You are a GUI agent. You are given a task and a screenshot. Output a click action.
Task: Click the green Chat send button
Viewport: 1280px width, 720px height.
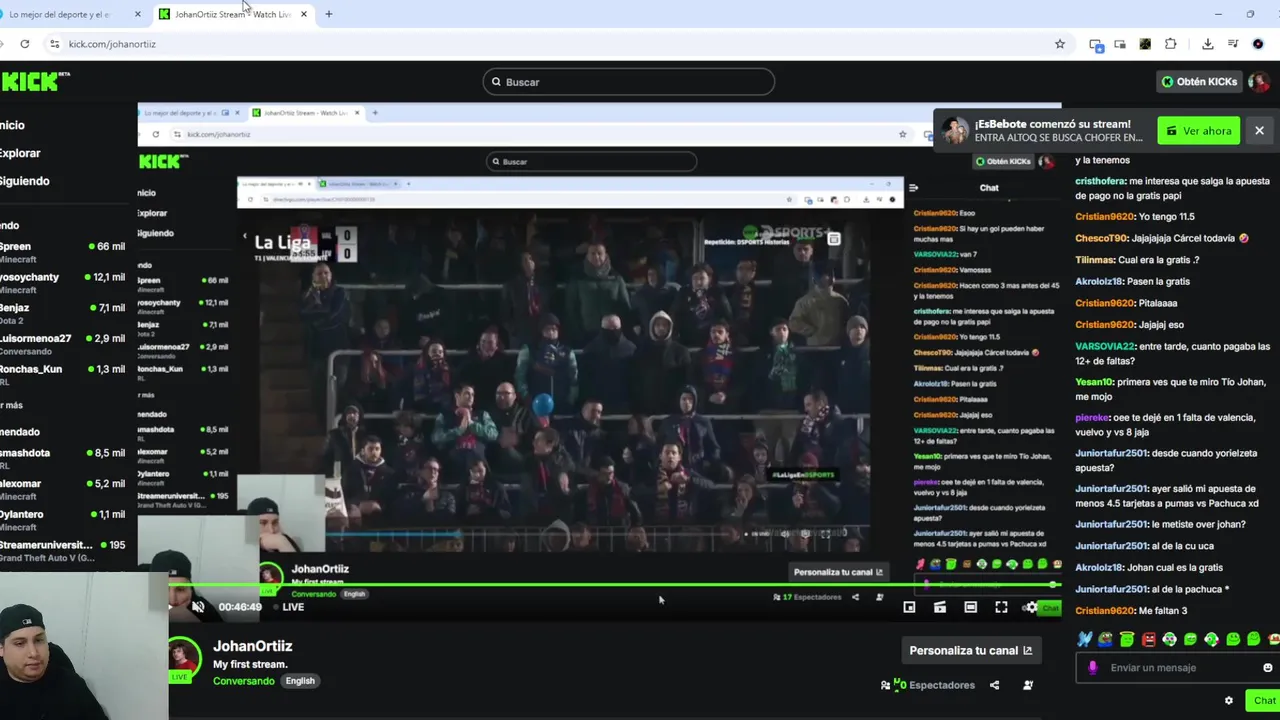[1262, 701]
